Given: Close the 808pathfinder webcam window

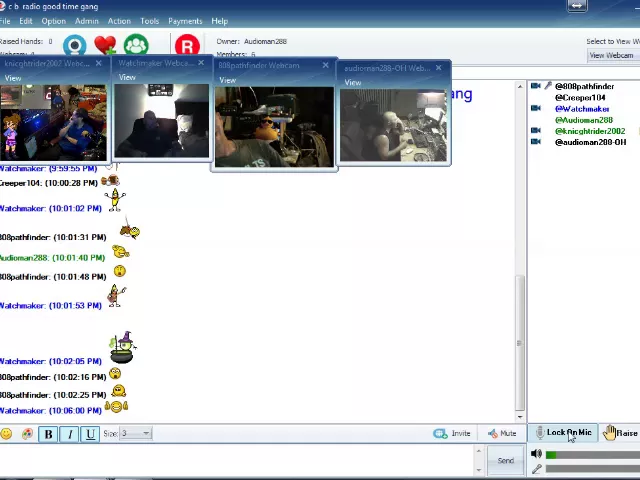Looking at the screenshot, I should tap(326, 65).
